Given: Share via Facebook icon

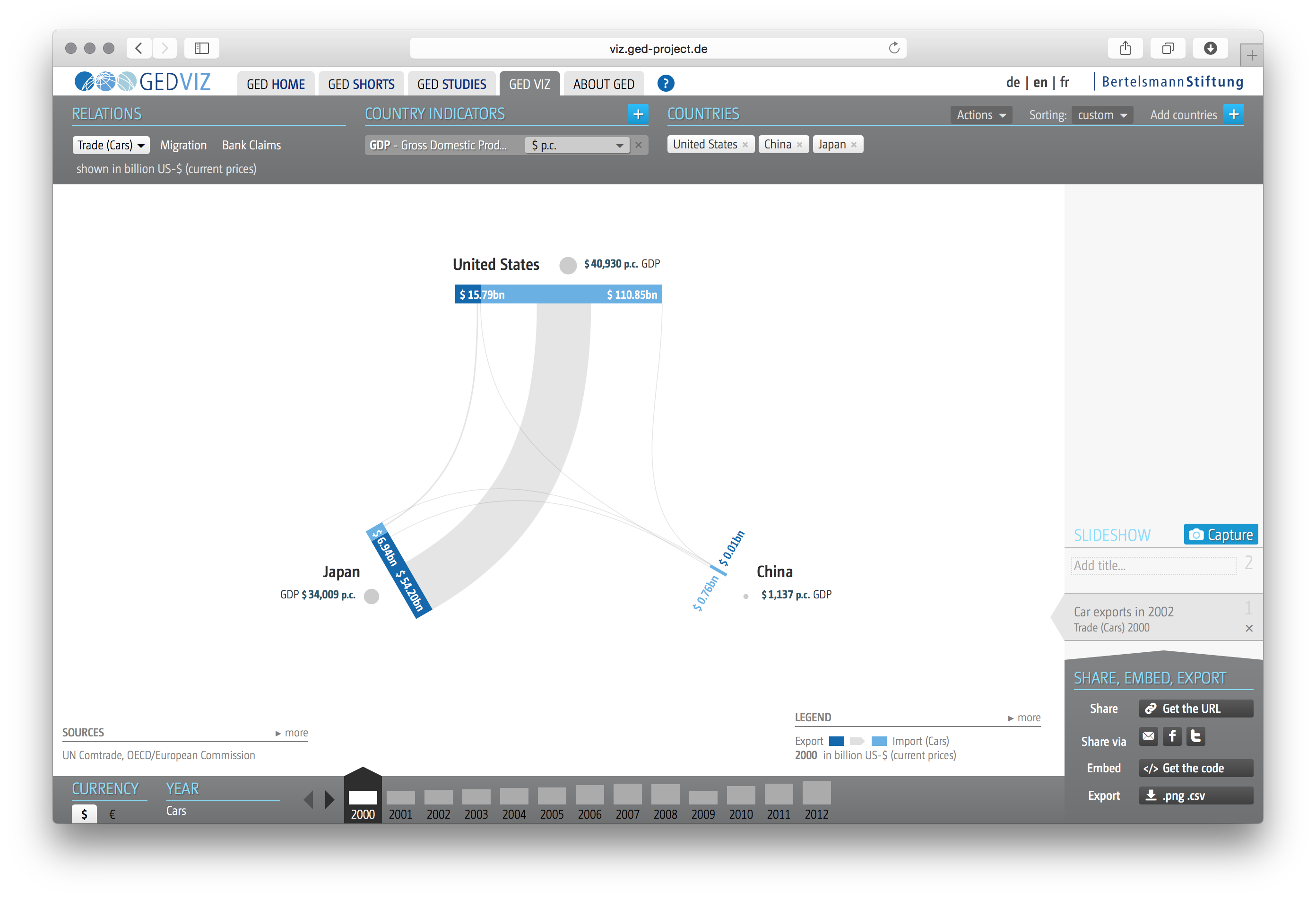Looking at the screenshot, I should coord(1172,736).
